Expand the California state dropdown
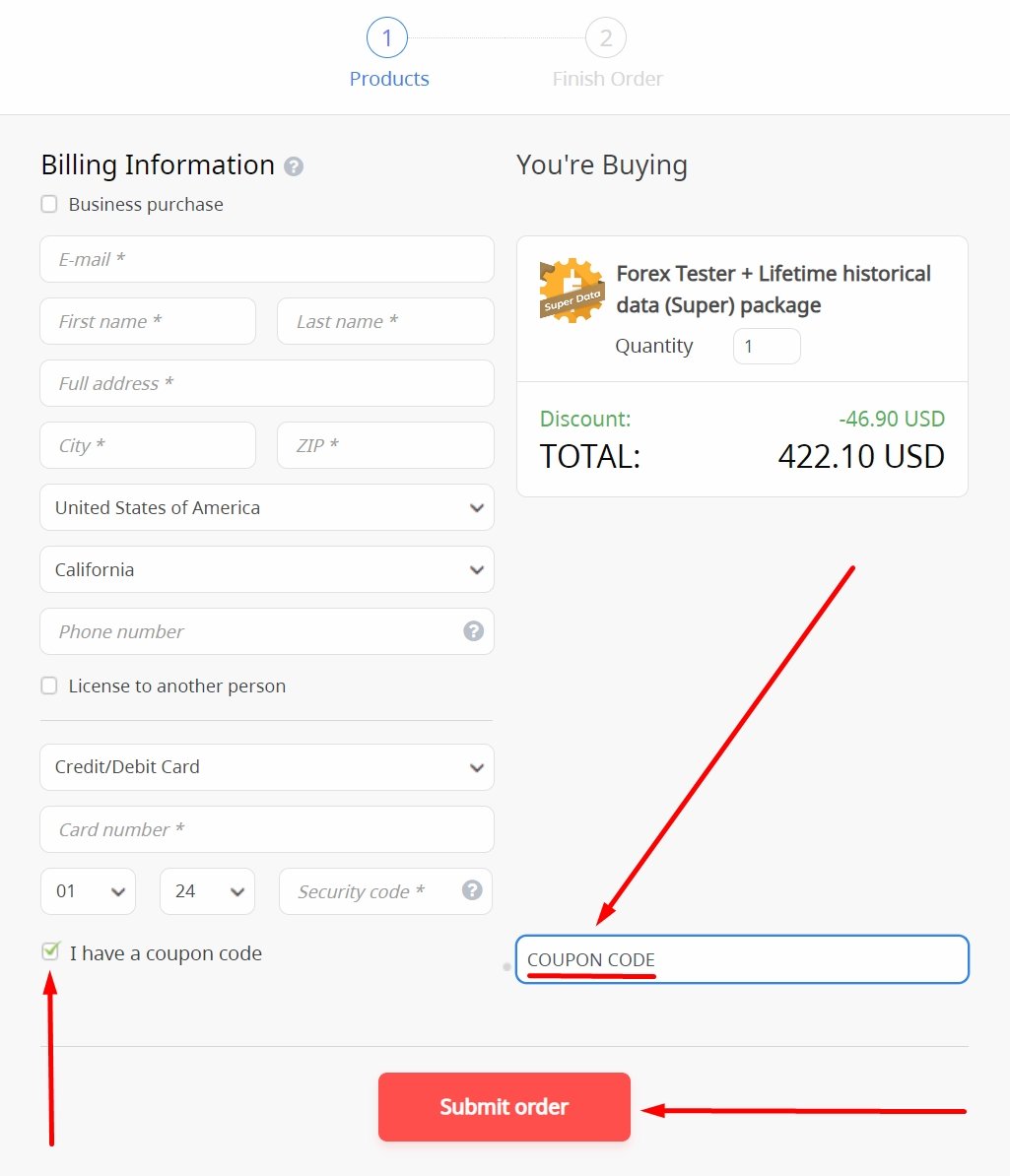The width and height of the screenshot is (1010, 1176). click(266, 569)
